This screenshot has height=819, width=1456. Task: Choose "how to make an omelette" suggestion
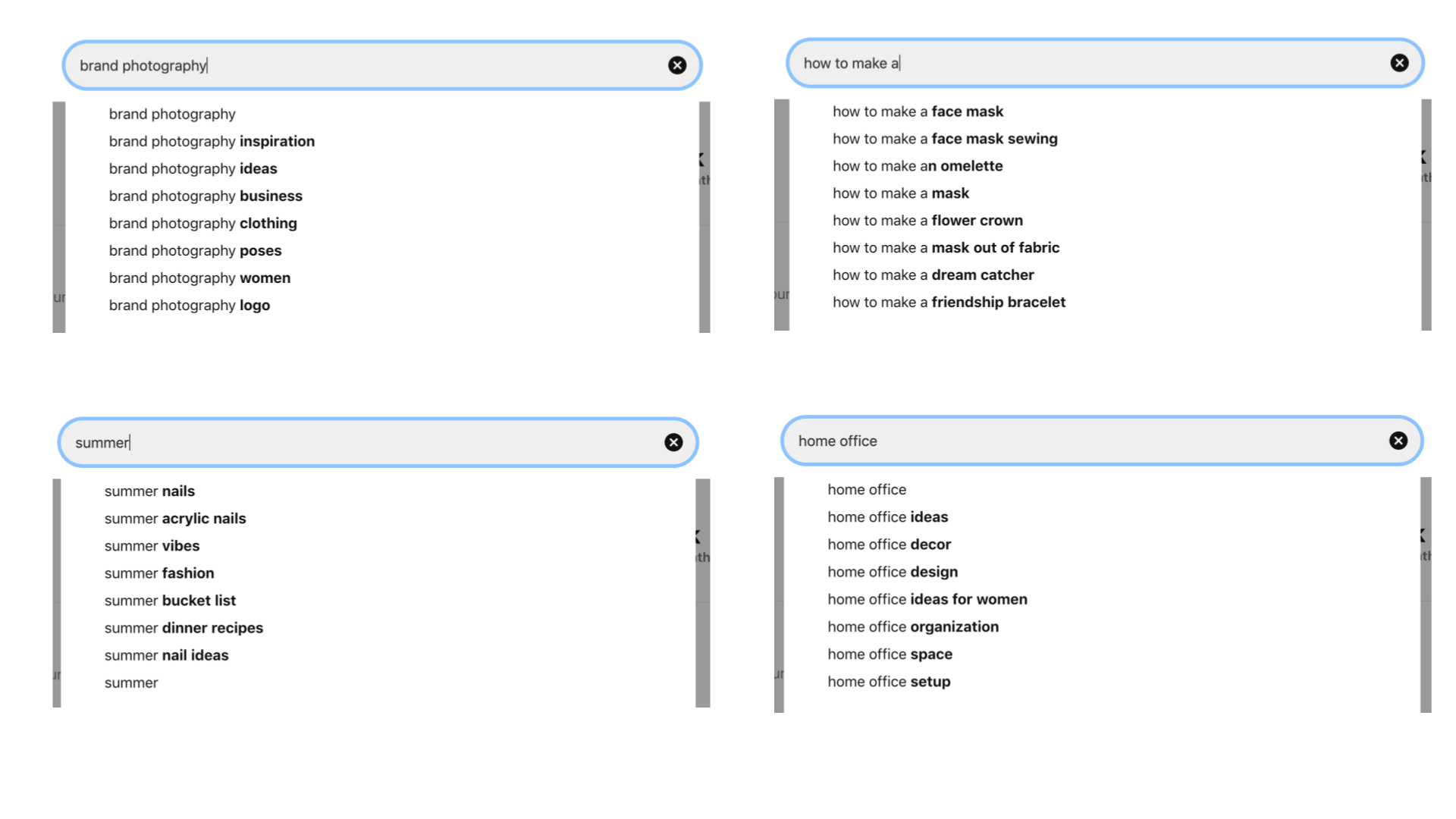pyautogui.click(x=918, y=166)
